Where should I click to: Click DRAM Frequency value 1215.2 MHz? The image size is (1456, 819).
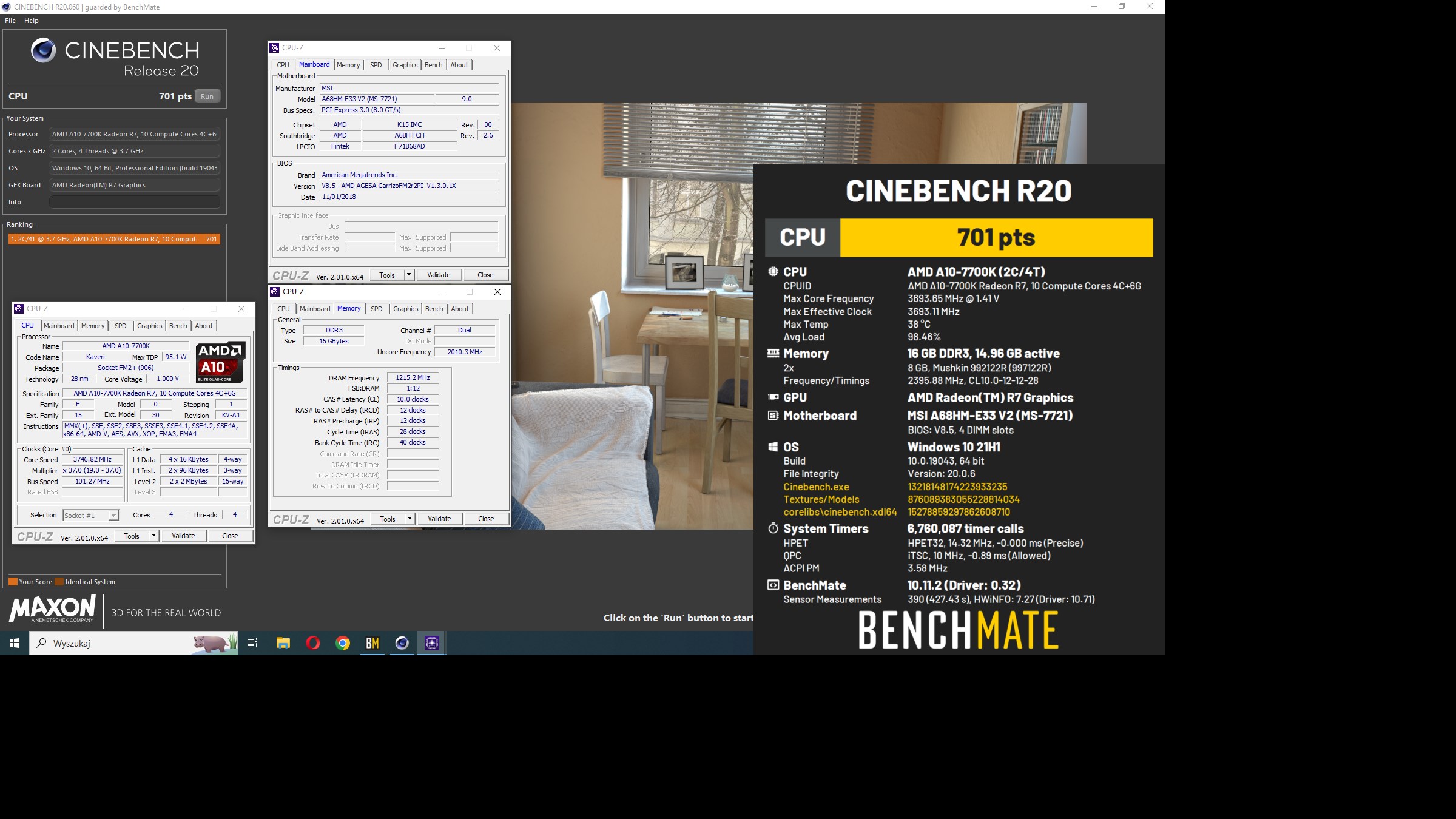click(413, 377)
